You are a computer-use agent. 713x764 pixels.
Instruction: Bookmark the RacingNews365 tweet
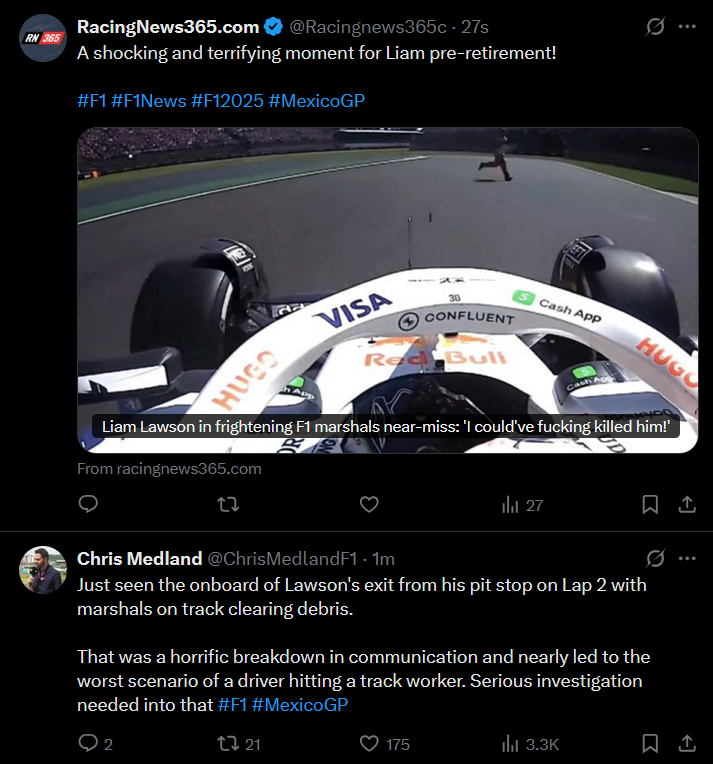click(650, 505)
